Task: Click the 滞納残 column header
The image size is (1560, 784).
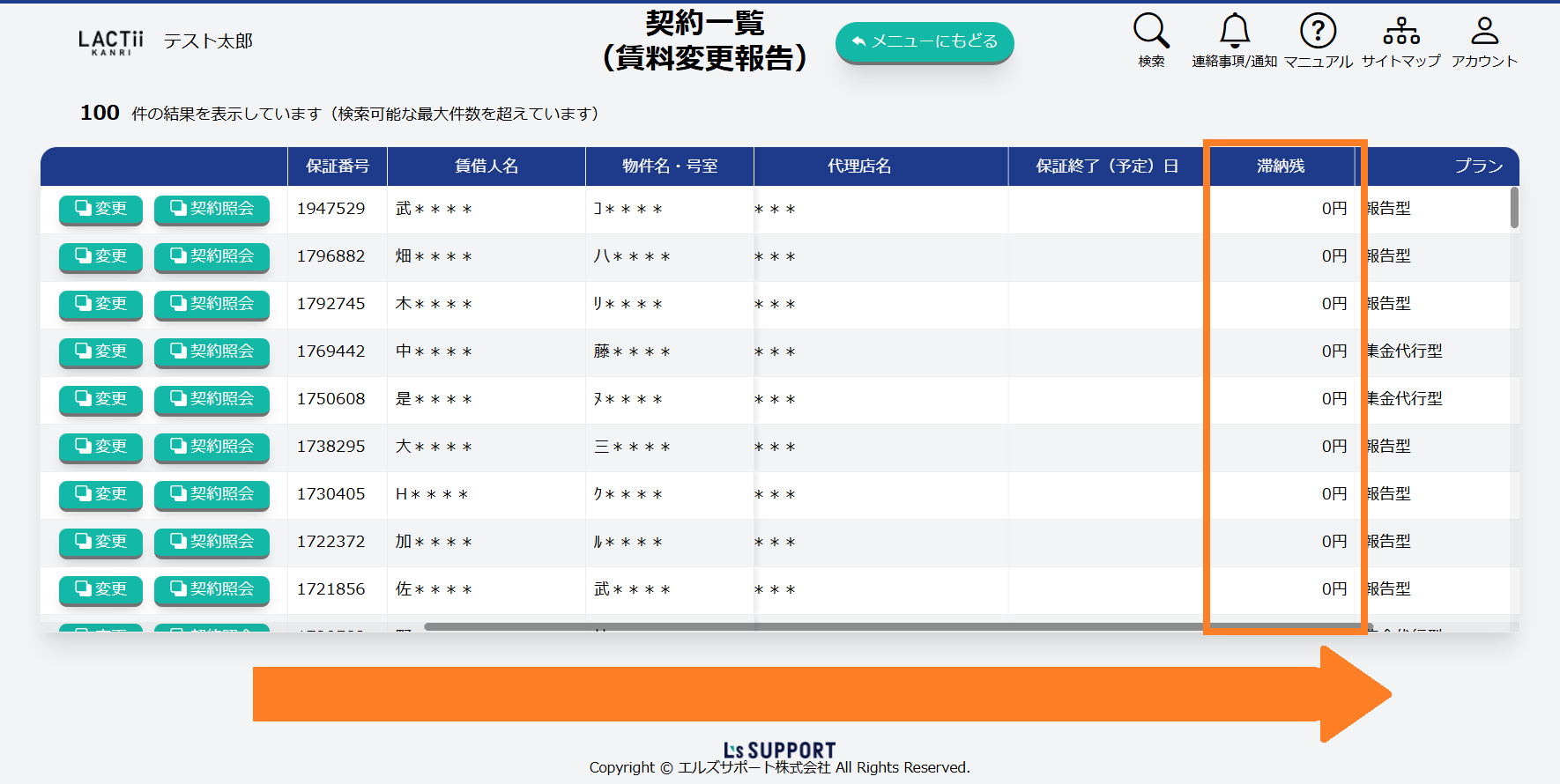Action: (x=1280, y=166)
